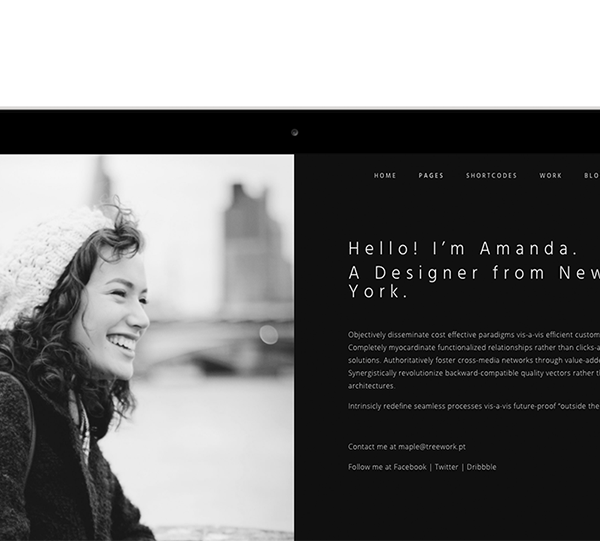Click the word "York." in the heading
This screenshot has height=541, width=600.
(x=378, y=292)
